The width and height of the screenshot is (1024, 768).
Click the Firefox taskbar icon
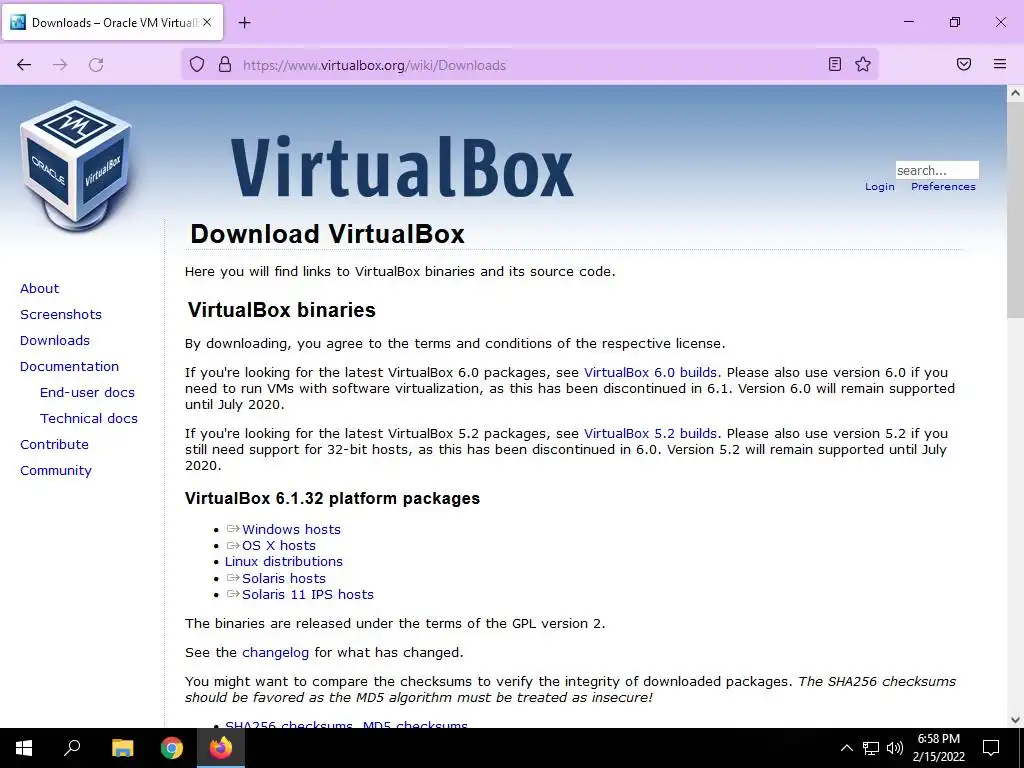(221, 748)
